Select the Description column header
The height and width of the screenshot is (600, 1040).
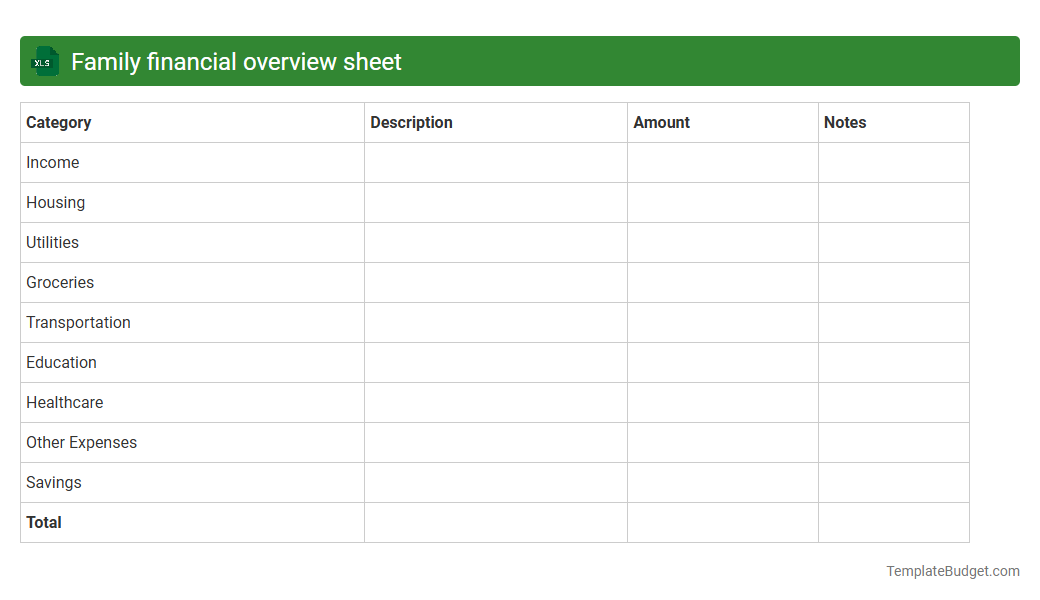pyautogui.click(x=411, y=122)
